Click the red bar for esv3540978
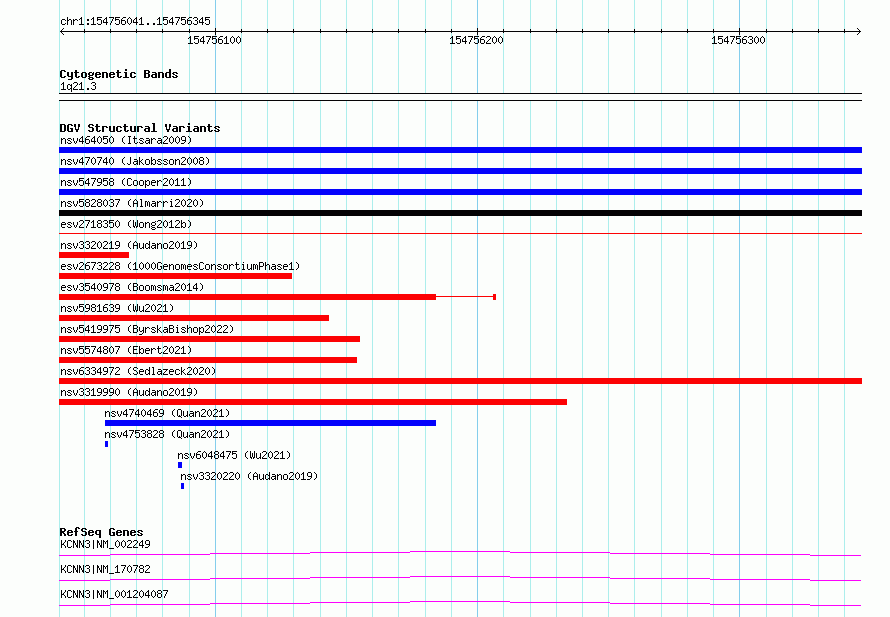 tap(247, 297)
